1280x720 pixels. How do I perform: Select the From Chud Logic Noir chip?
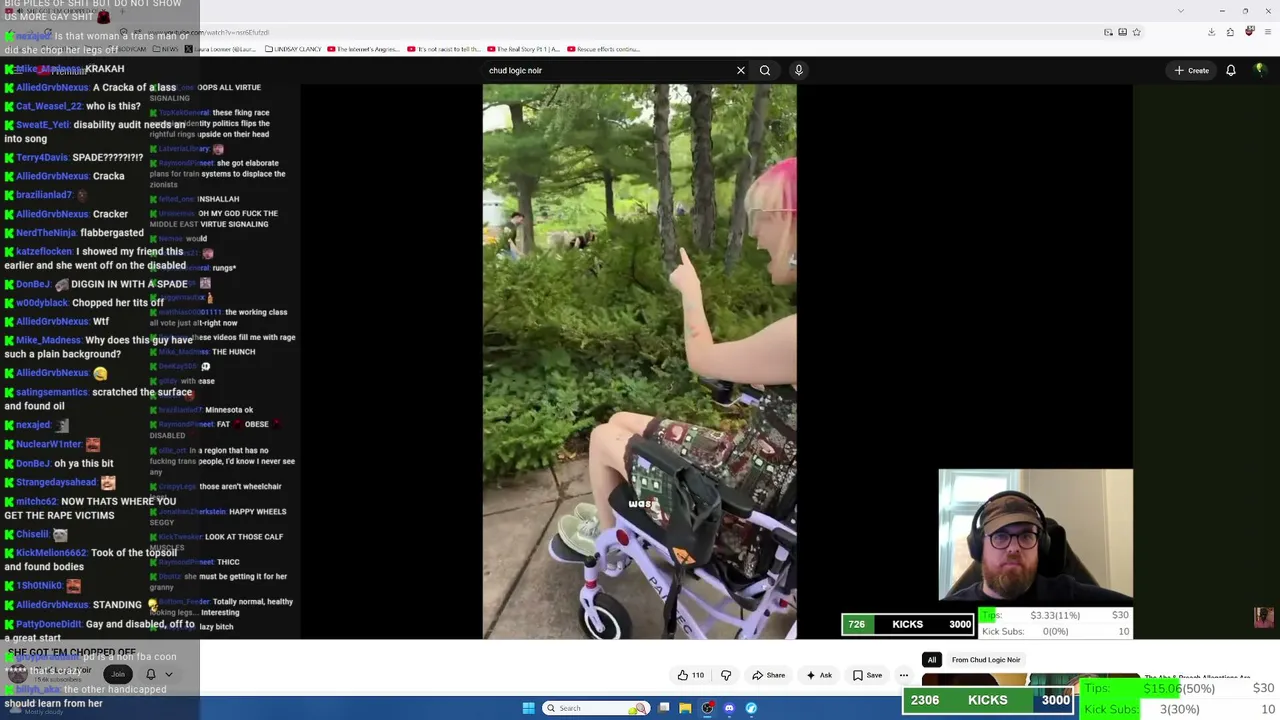point(986,660)
